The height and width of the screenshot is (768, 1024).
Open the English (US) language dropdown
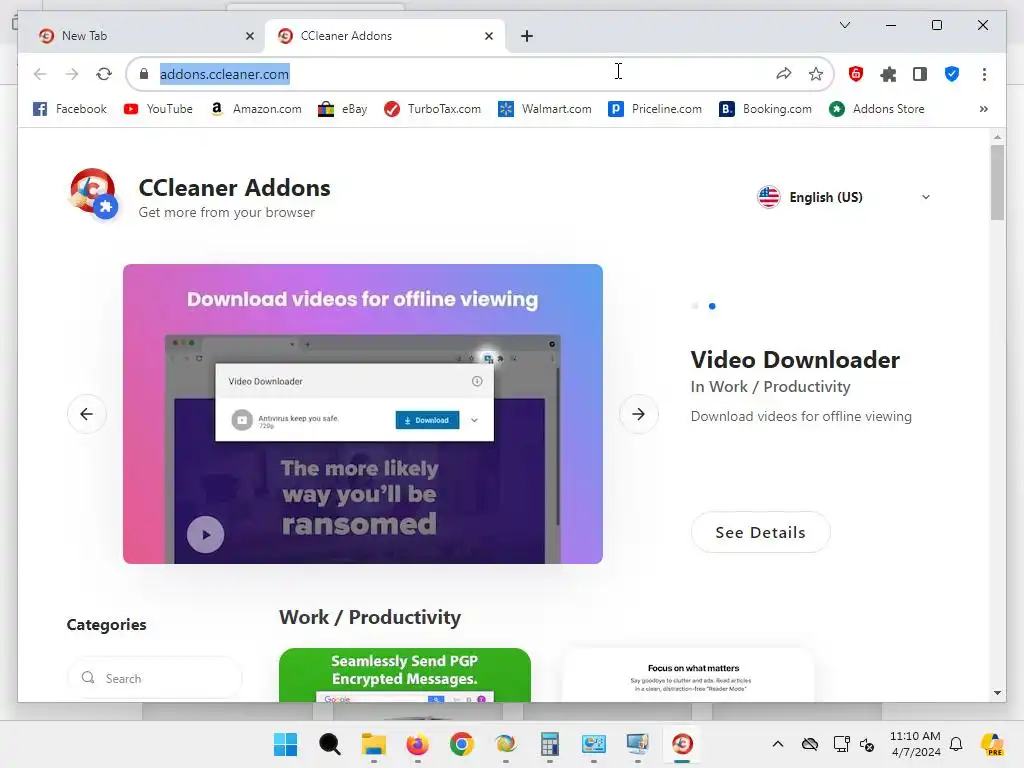[x=844, y=197]
